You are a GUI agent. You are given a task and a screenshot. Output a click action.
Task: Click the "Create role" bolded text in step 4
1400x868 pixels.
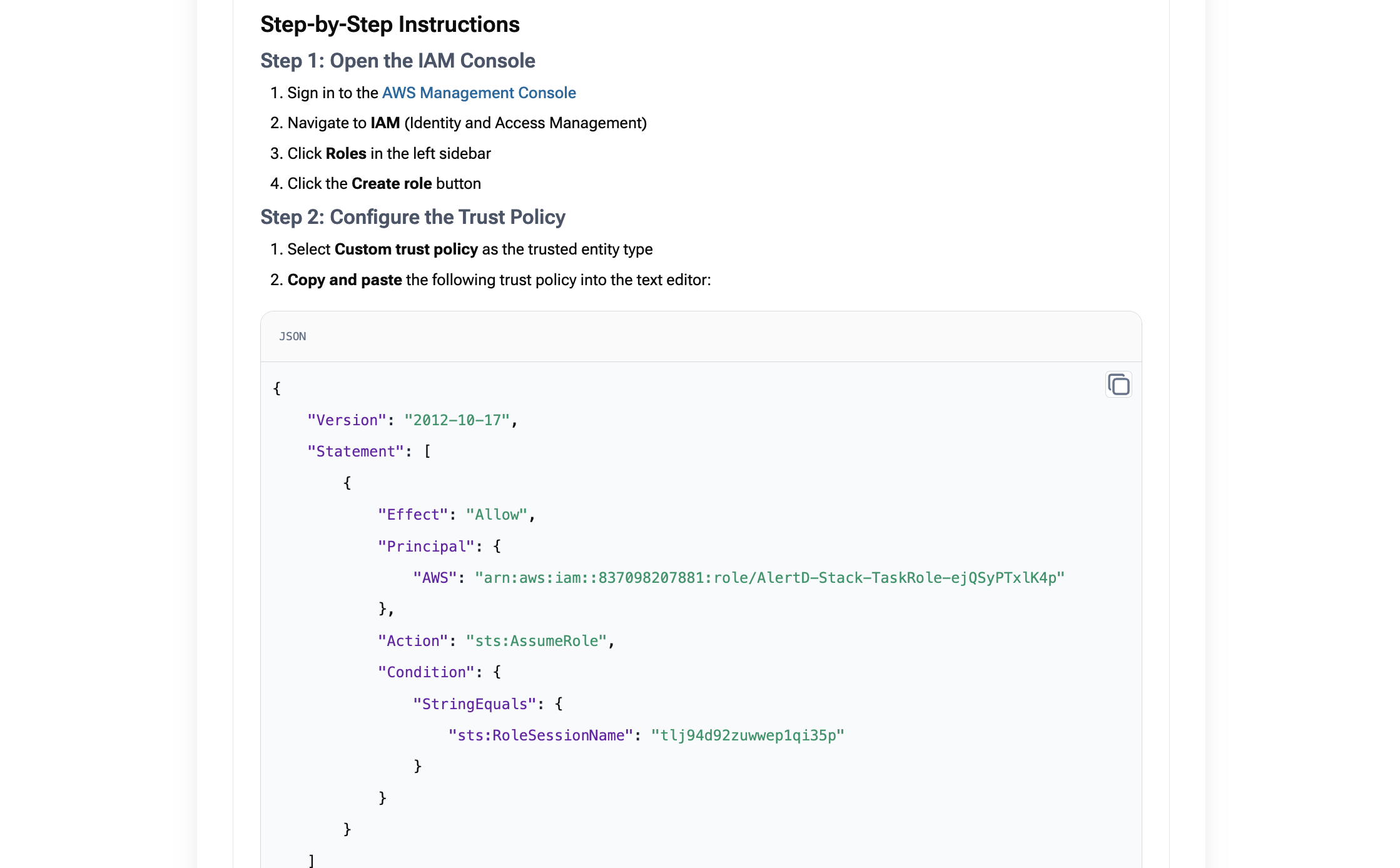coord(391,183)
